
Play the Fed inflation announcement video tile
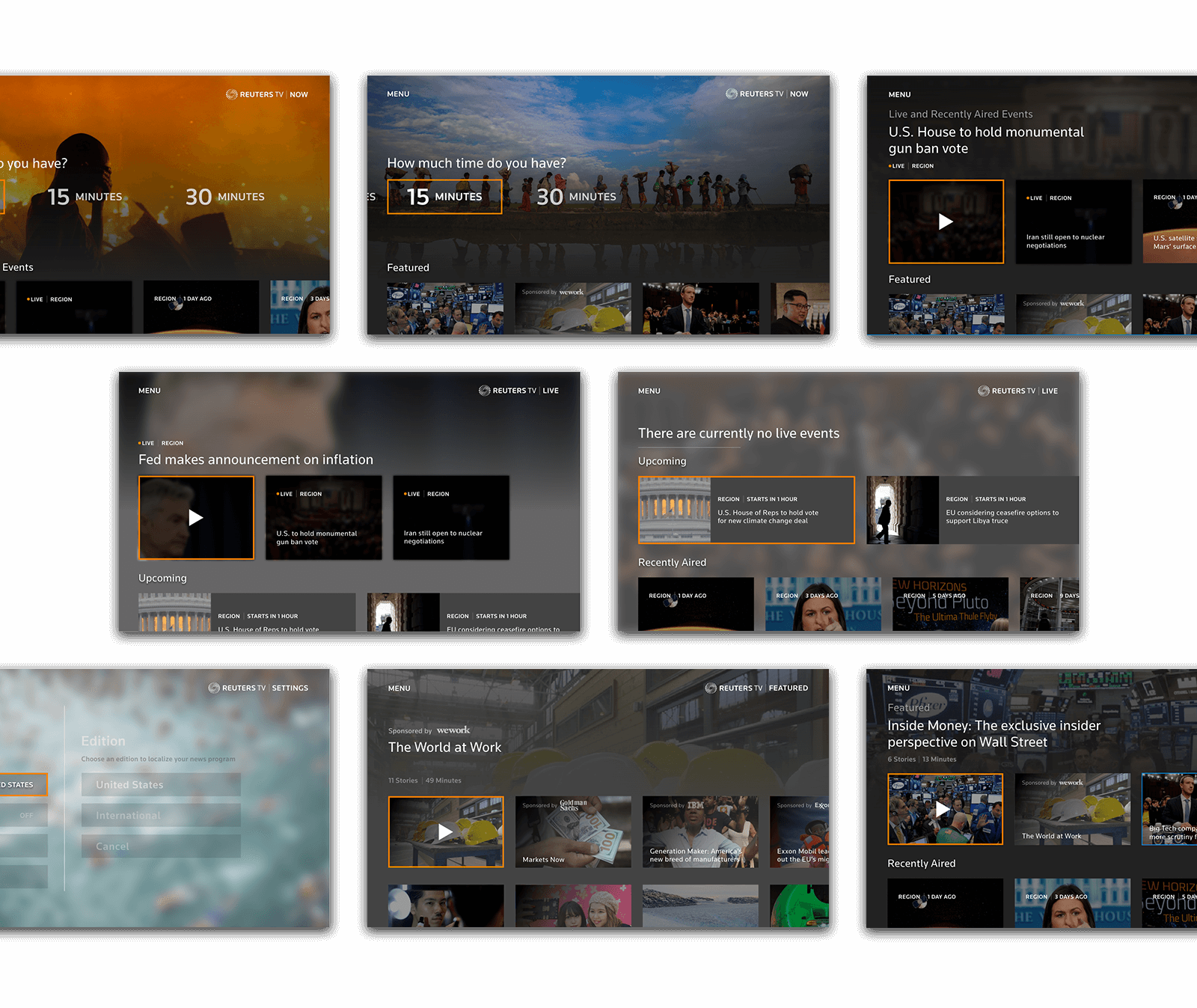click(x=196, y=518)
